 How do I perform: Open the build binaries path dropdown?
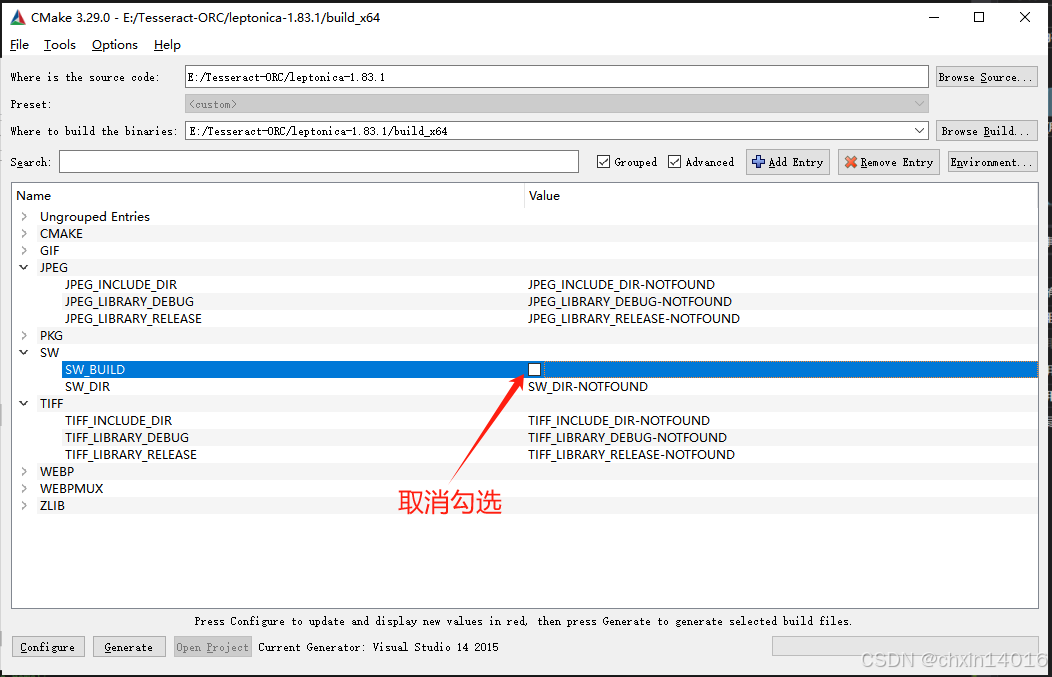(x=919, y=131)
